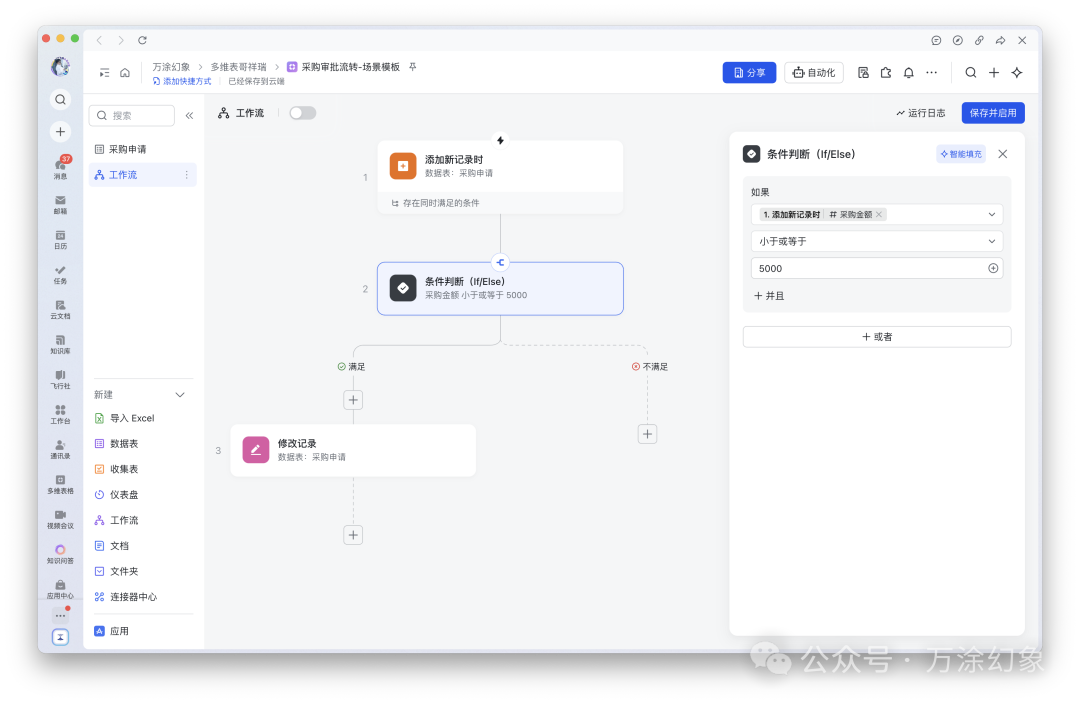Collapse the left panel with double chevron
Image resolution: width=1080 pixels, height=703 pixels.
tap(189, 116)
